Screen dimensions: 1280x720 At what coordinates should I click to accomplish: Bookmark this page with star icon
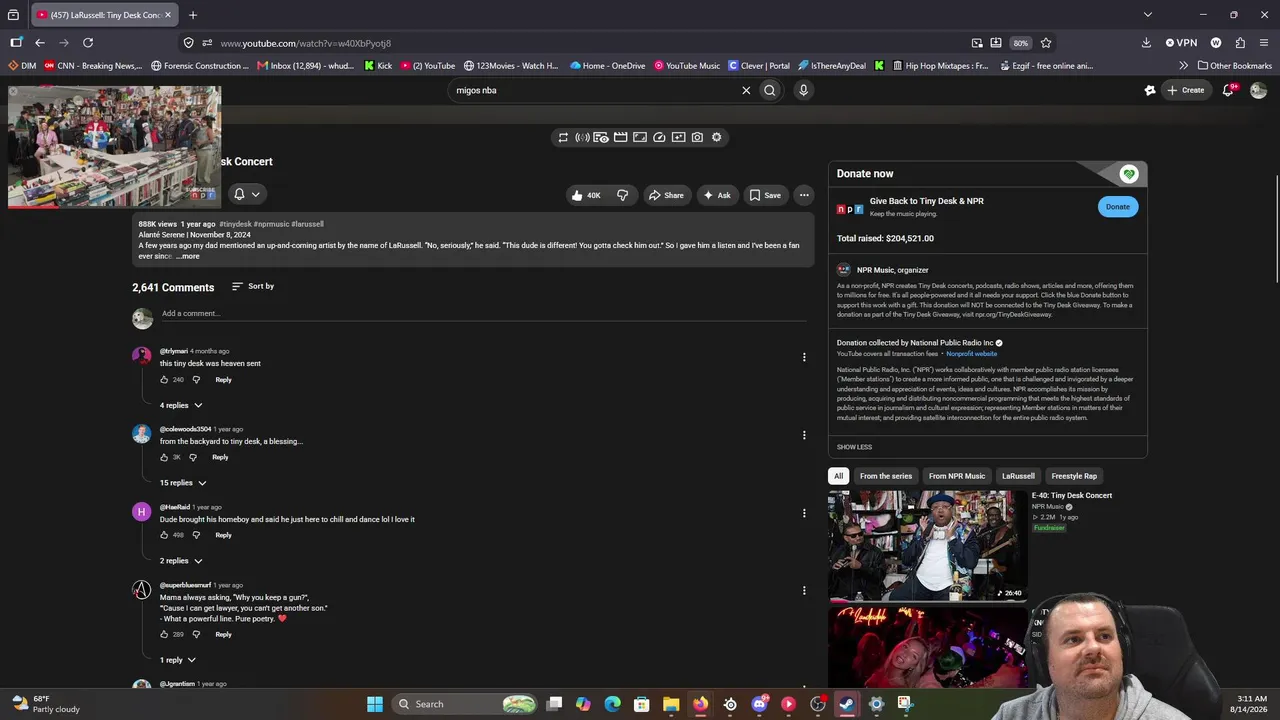pyautogui.click(x=1046, y=43)
